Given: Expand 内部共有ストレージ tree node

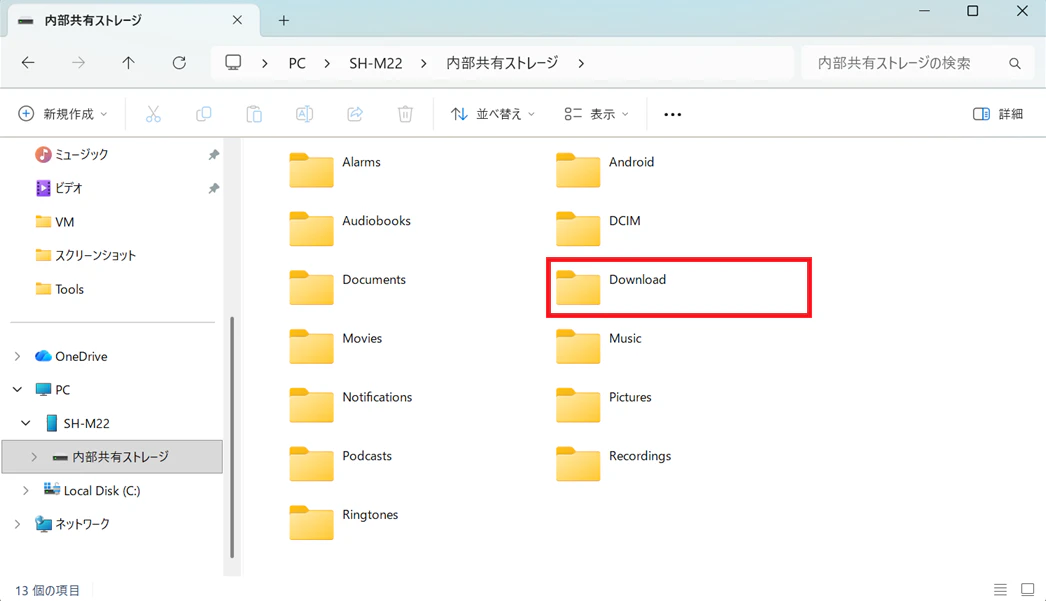Looking at the screenshot, I should tap(34, 457).
